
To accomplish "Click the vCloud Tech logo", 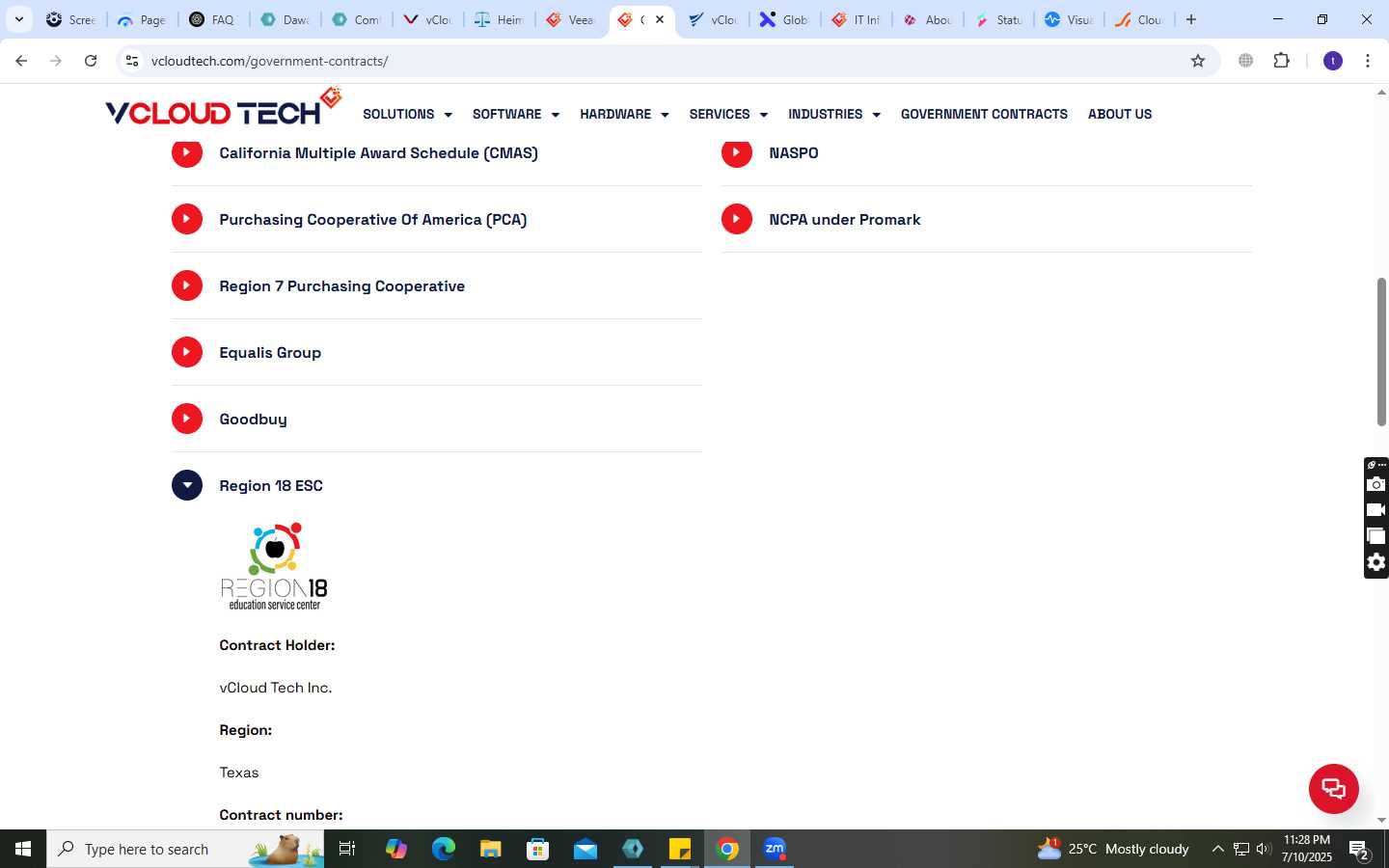I will click(223, 108).
